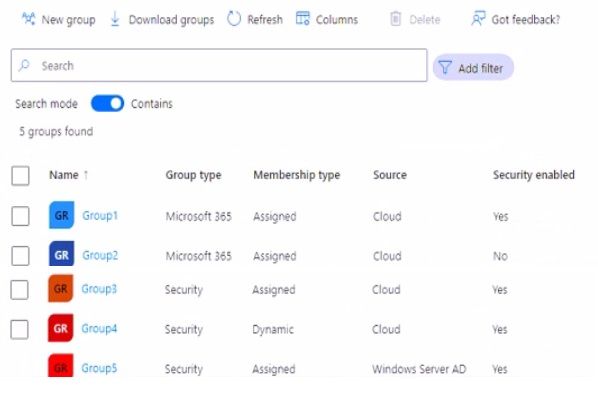Click Security type in Group3 row
Viewport: 598px width, 408px height.
pyautogui.click(x=183, y=290)
